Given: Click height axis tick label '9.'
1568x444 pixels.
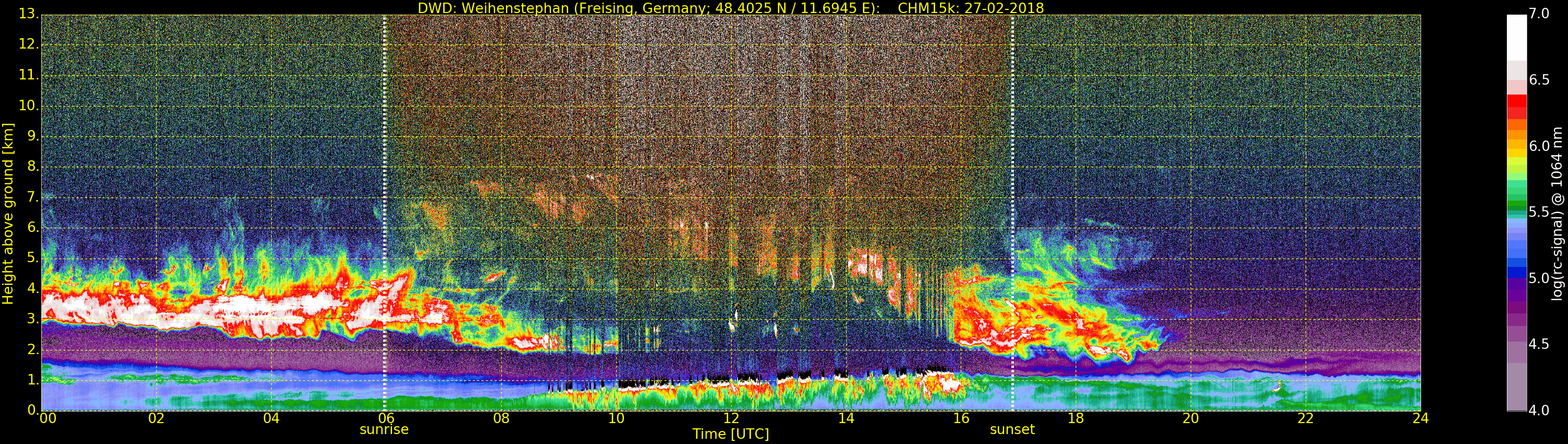Looking at the screenshot, I should pos(33,136).
